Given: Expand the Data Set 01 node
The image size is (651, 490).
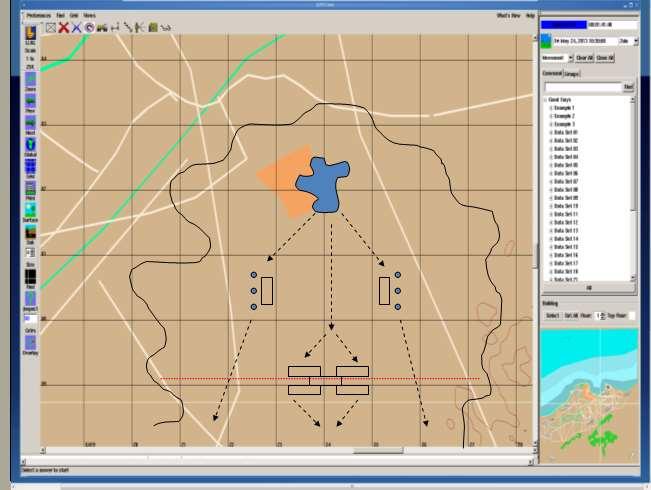Looking at the screenshot, I should coord(551,132).
